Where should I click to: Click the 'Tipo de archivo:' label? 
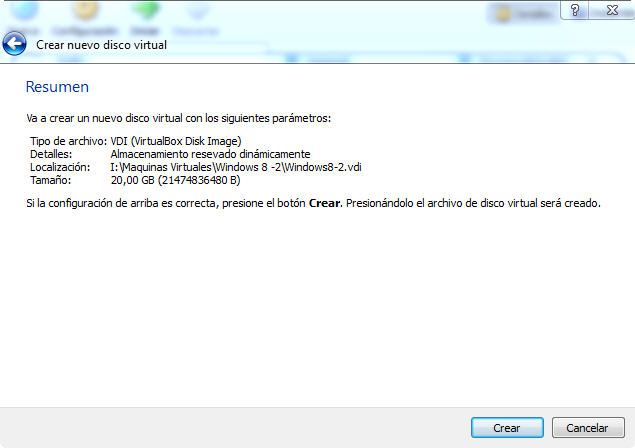point(68,141)
